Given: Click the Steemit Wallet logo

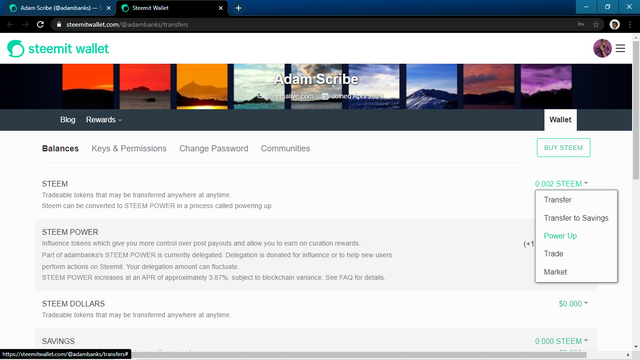Looking at the screenshot, I should [x=58, y=49].
